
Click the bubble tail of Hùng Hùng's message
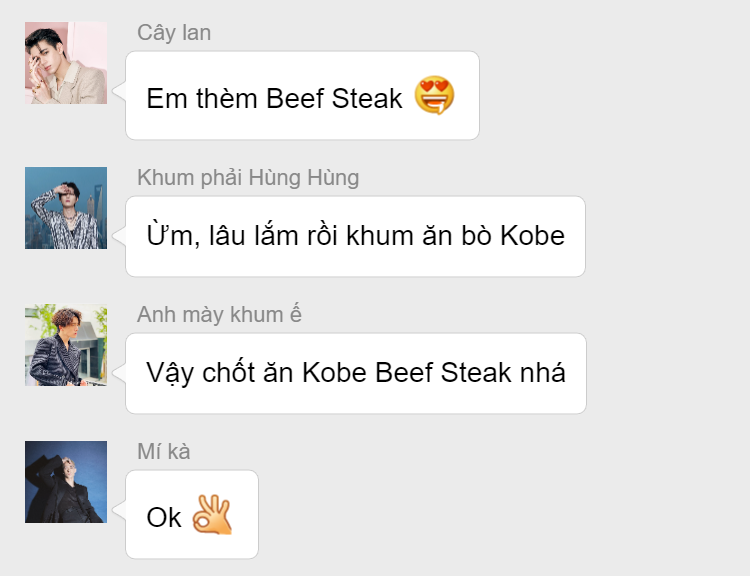point(119,235)
